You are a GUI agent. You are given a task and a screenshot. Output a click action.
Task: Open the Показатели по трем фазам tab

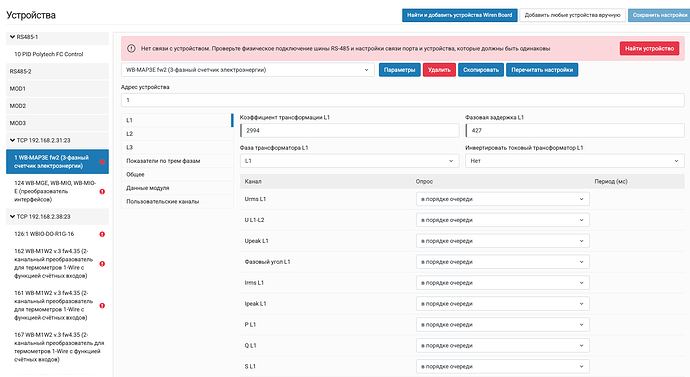click(177, 161)
